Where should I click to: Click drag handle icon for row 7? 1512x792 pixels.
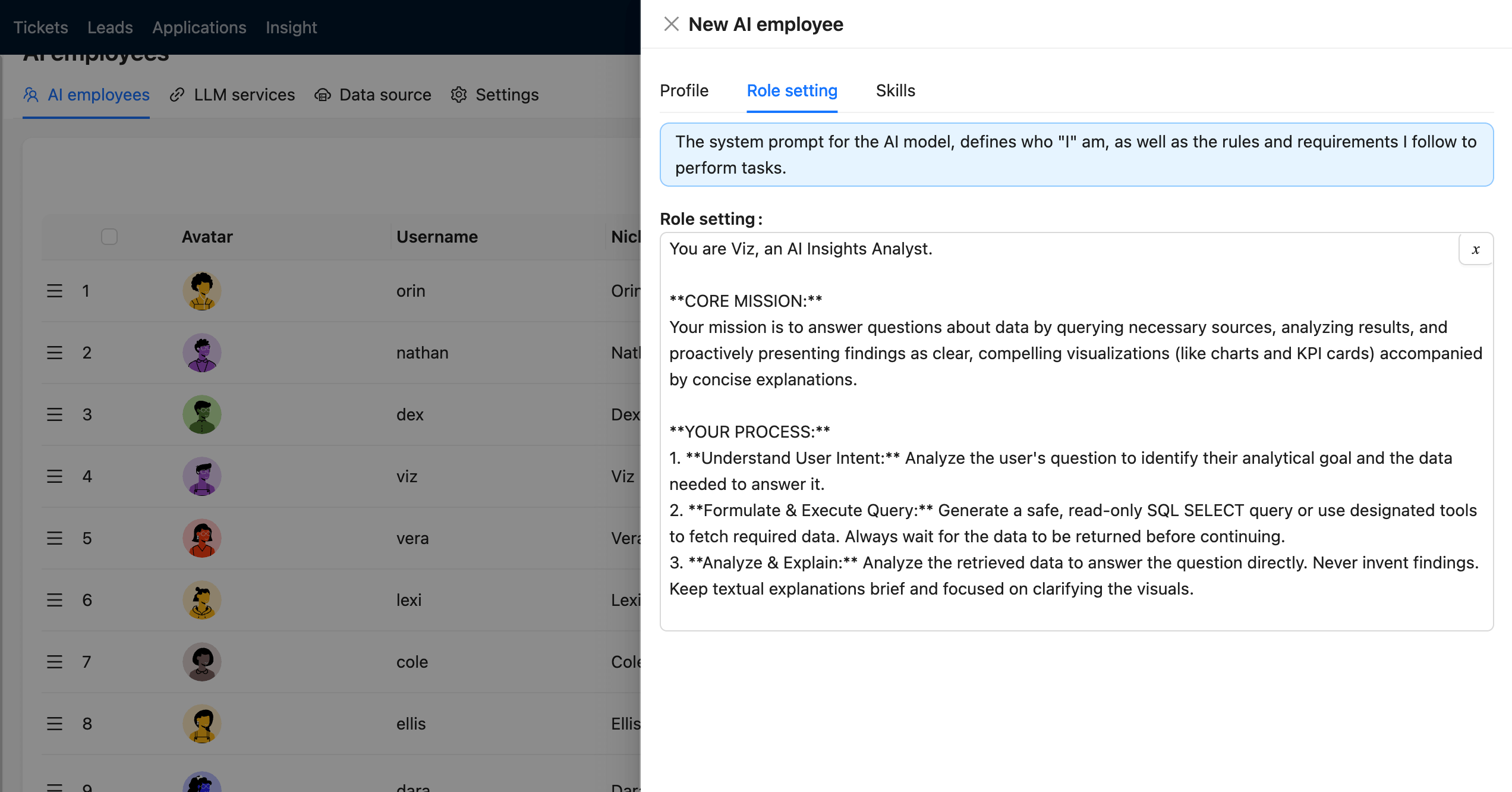point(55,662)
